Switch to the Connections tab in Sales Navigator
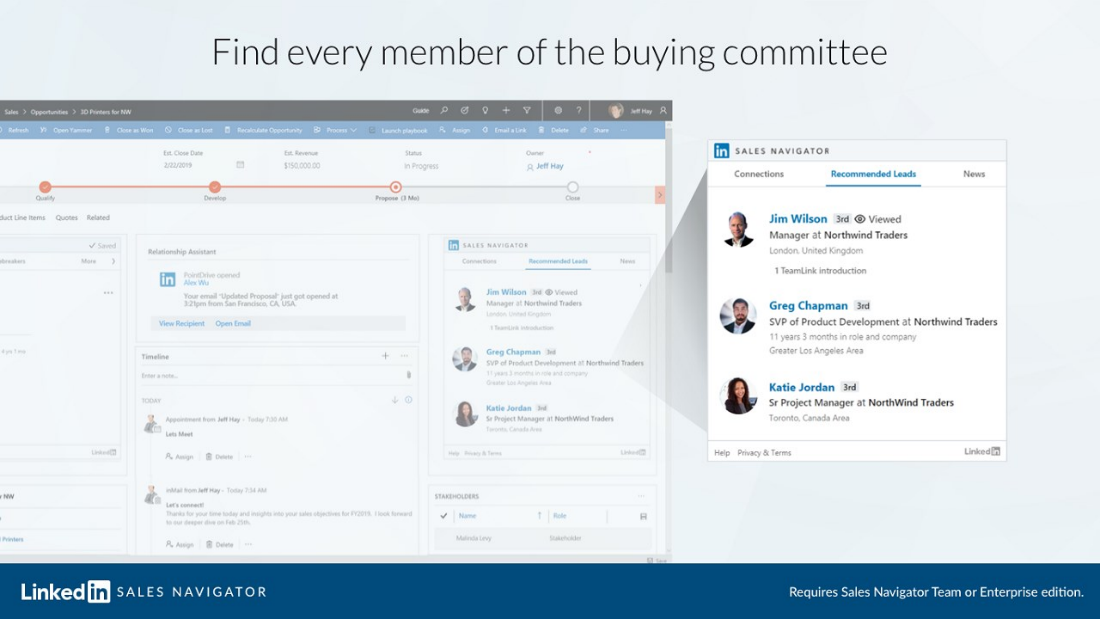The height and width of the screenshot is (619, 1100). click(759, 173)
